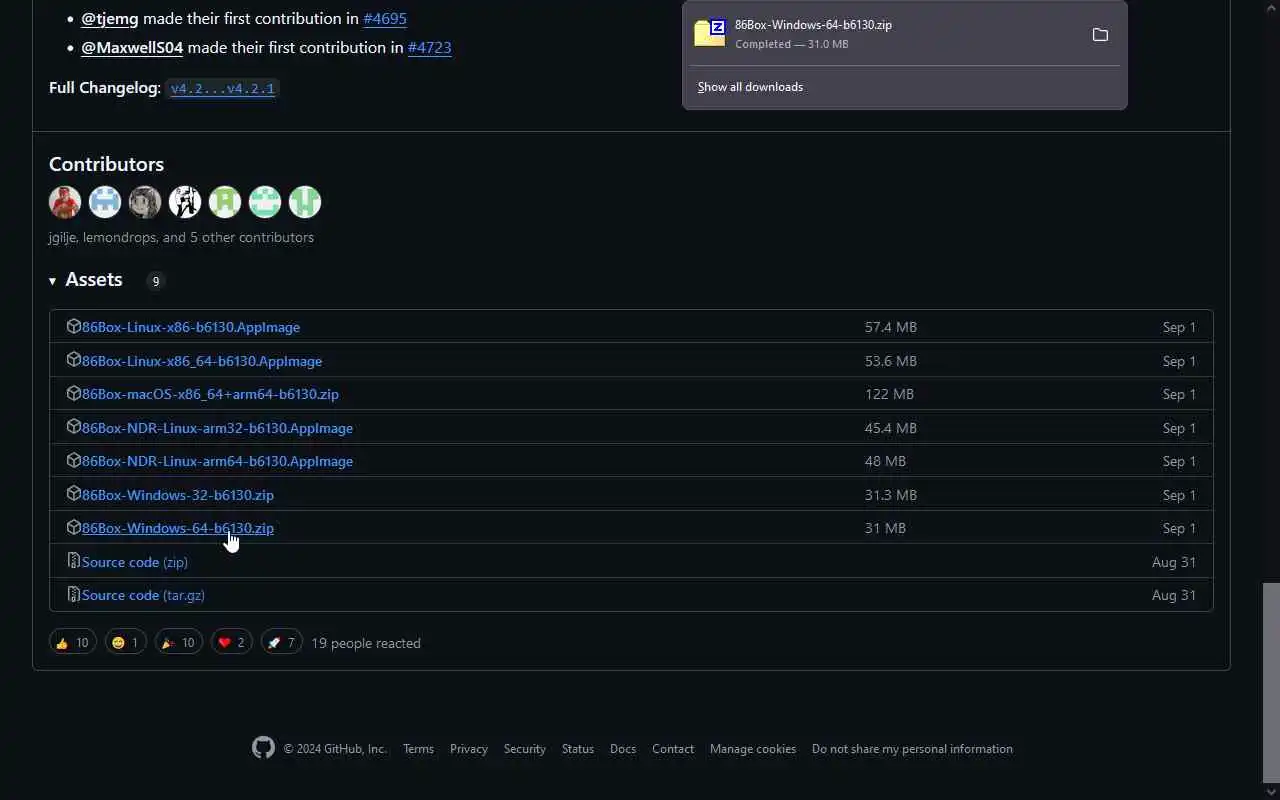Click file-zip icon beside Source code (zip)

coord(73,561)
